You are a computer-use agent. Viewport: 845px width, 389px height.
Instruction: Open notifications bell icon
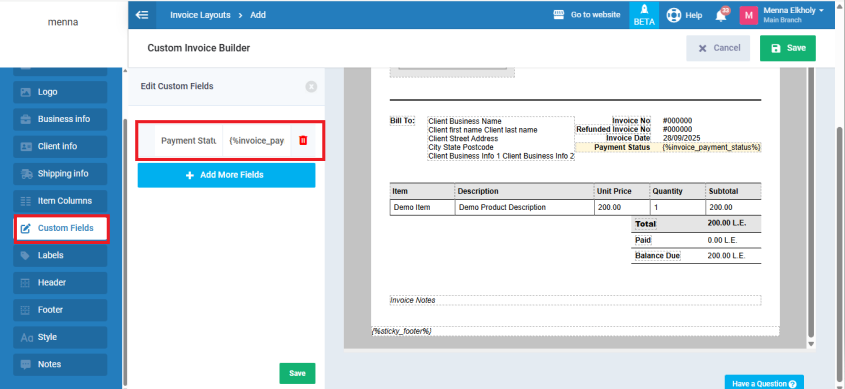click(x=721, y=16)
